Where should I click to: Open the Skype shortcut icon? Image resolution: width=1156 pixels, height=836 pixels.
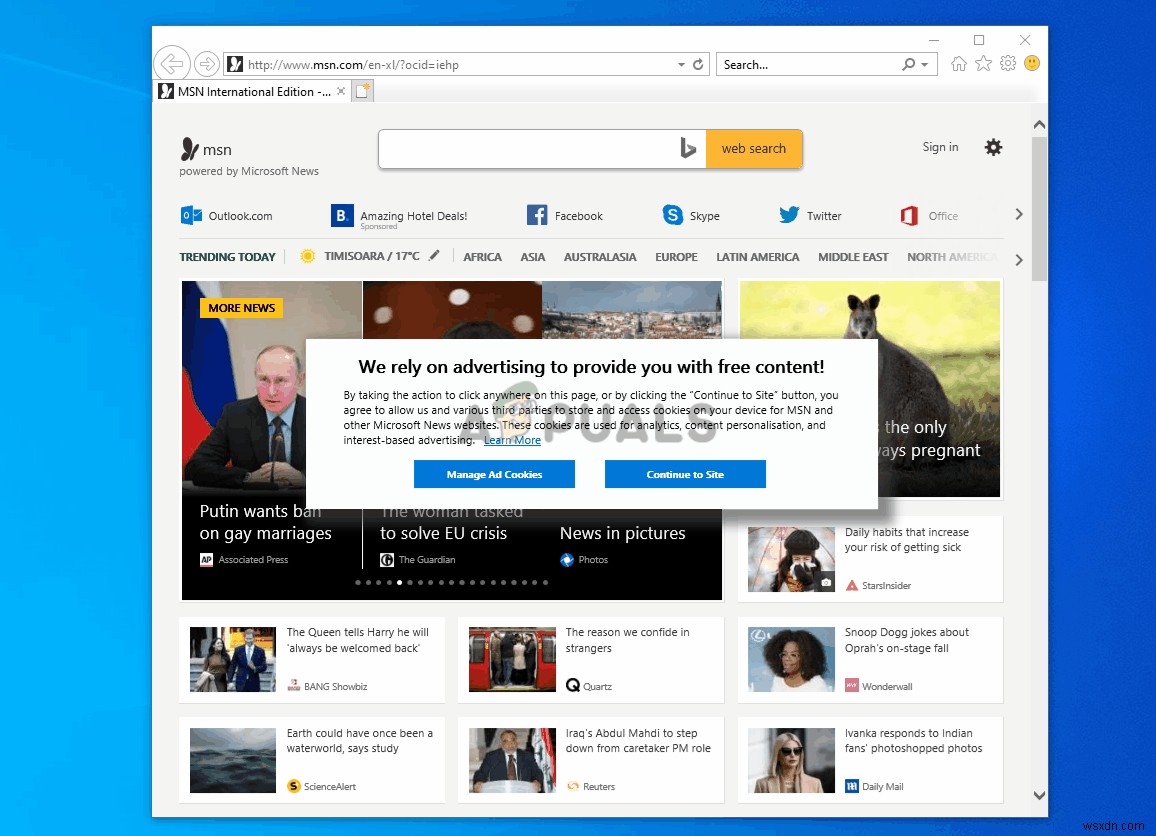point(672,215)
